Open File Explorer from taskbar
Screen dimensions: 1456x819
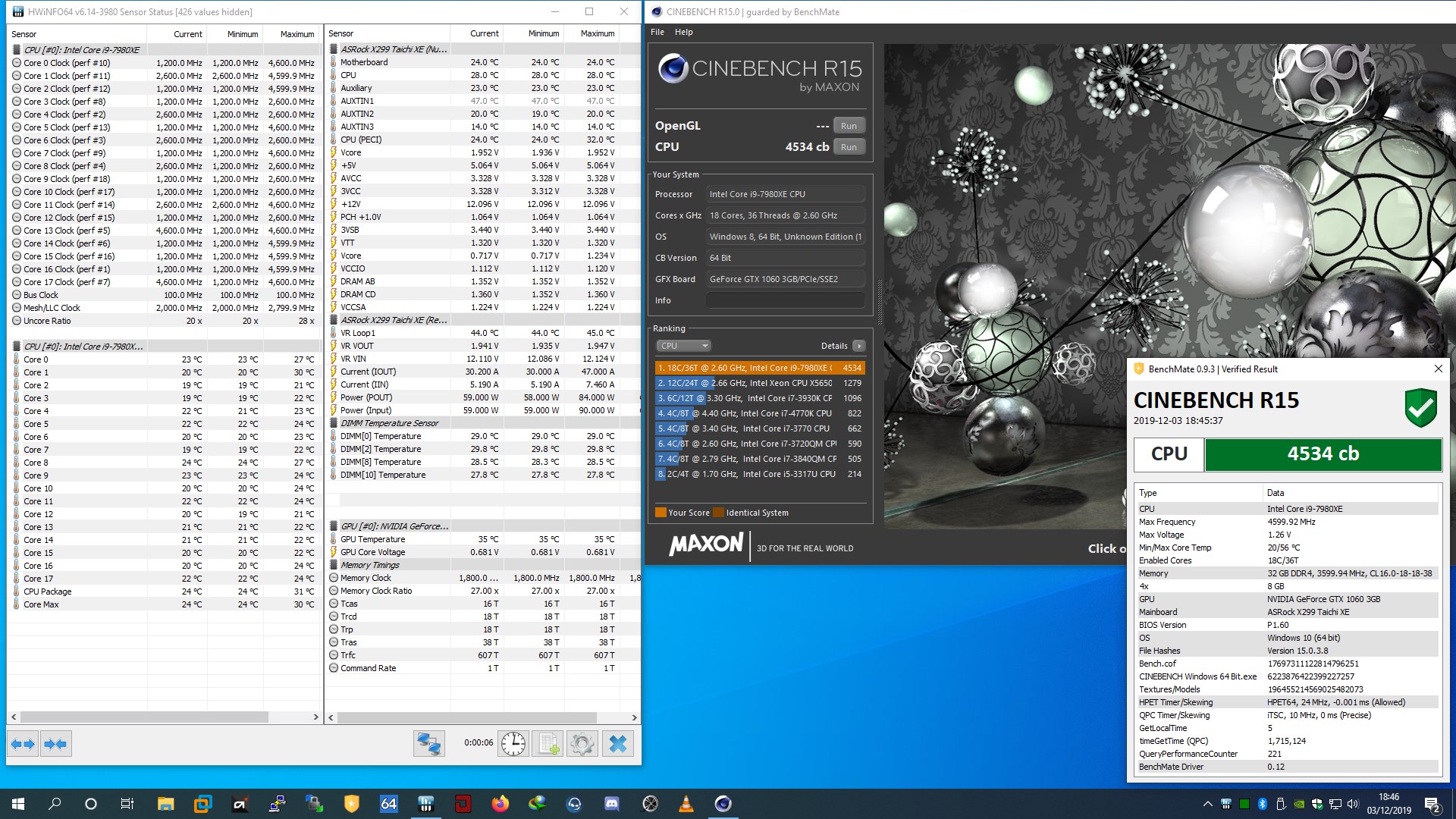click(x=165, y=804)
